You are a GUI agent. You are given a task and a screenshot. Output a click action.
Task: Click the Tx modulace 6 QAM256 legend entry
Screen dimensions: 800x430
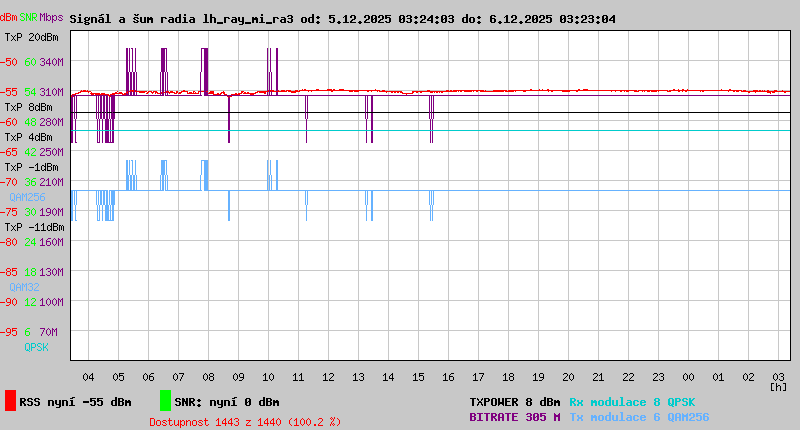point(639,417)
